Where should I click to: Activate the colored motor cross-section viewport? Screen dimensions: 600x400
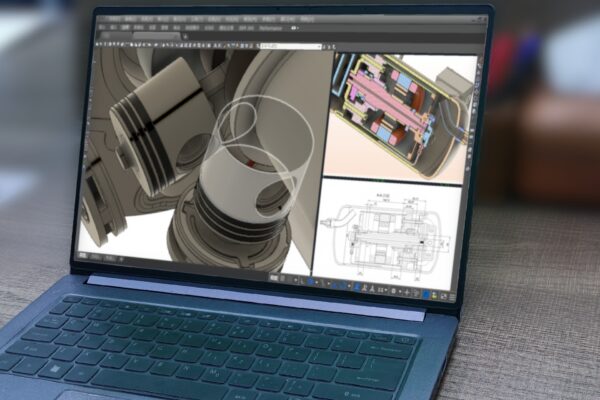tap(393, 115)
